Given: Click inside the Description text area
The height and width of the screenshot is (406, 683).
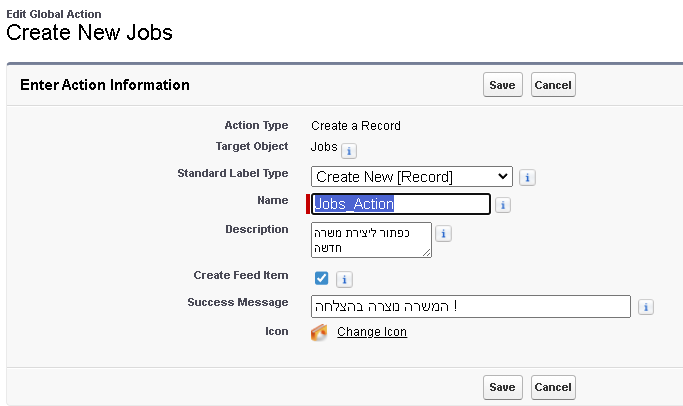Looking at the screenshot, I should click(371, 240).
